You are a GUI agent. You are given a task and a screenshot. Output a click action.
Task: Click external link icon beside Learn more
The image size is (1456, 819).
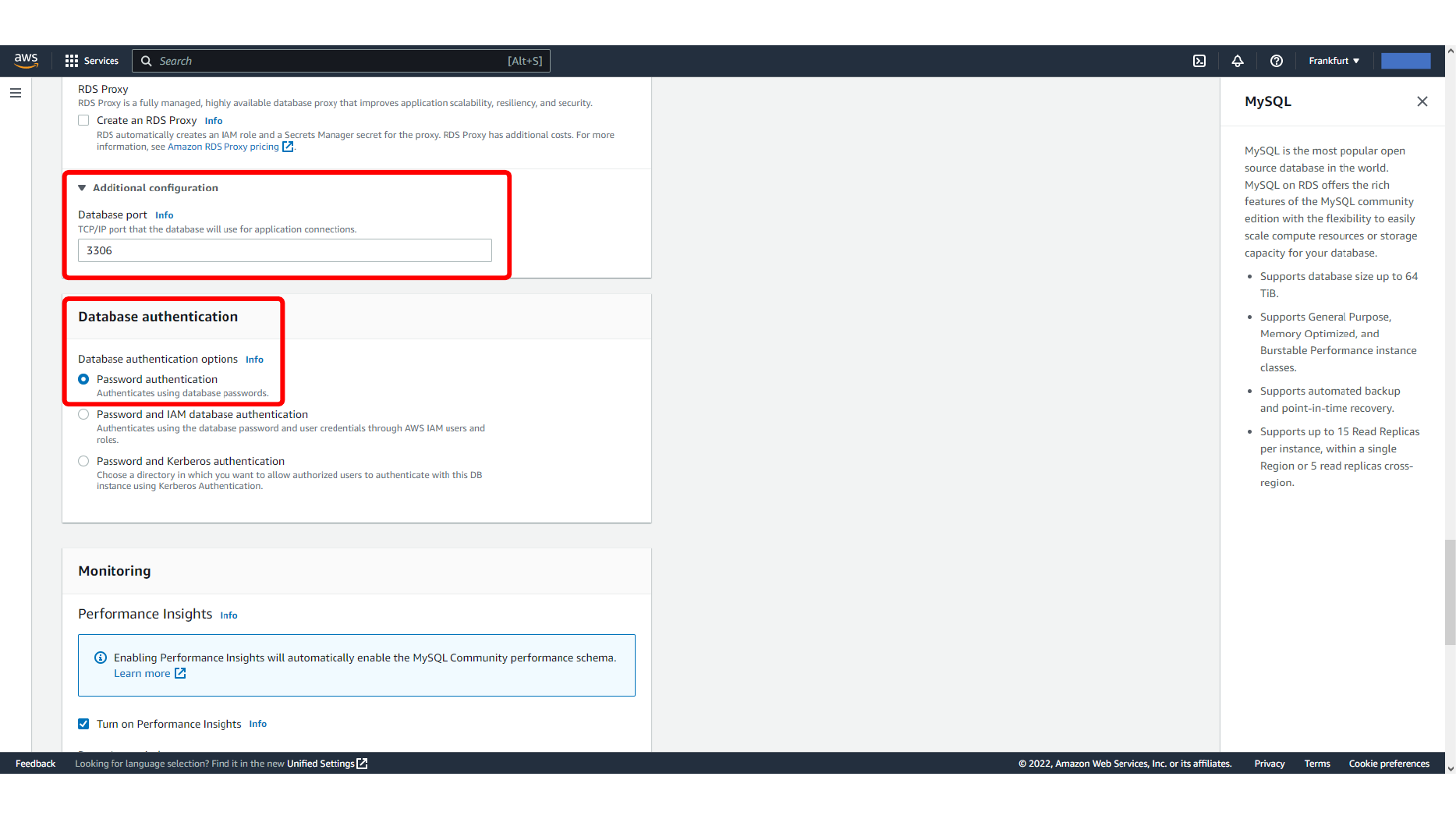(x=180, y=673)
